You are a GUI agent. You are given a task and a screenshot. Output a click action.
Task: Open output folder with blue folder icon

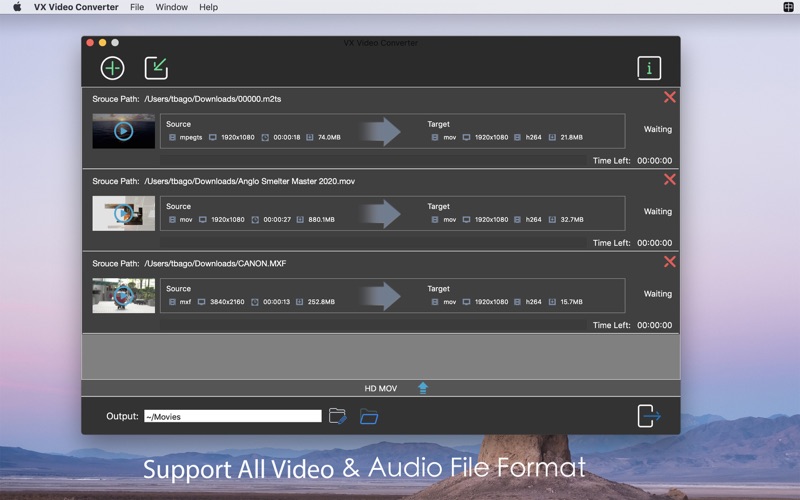(368, 416)
